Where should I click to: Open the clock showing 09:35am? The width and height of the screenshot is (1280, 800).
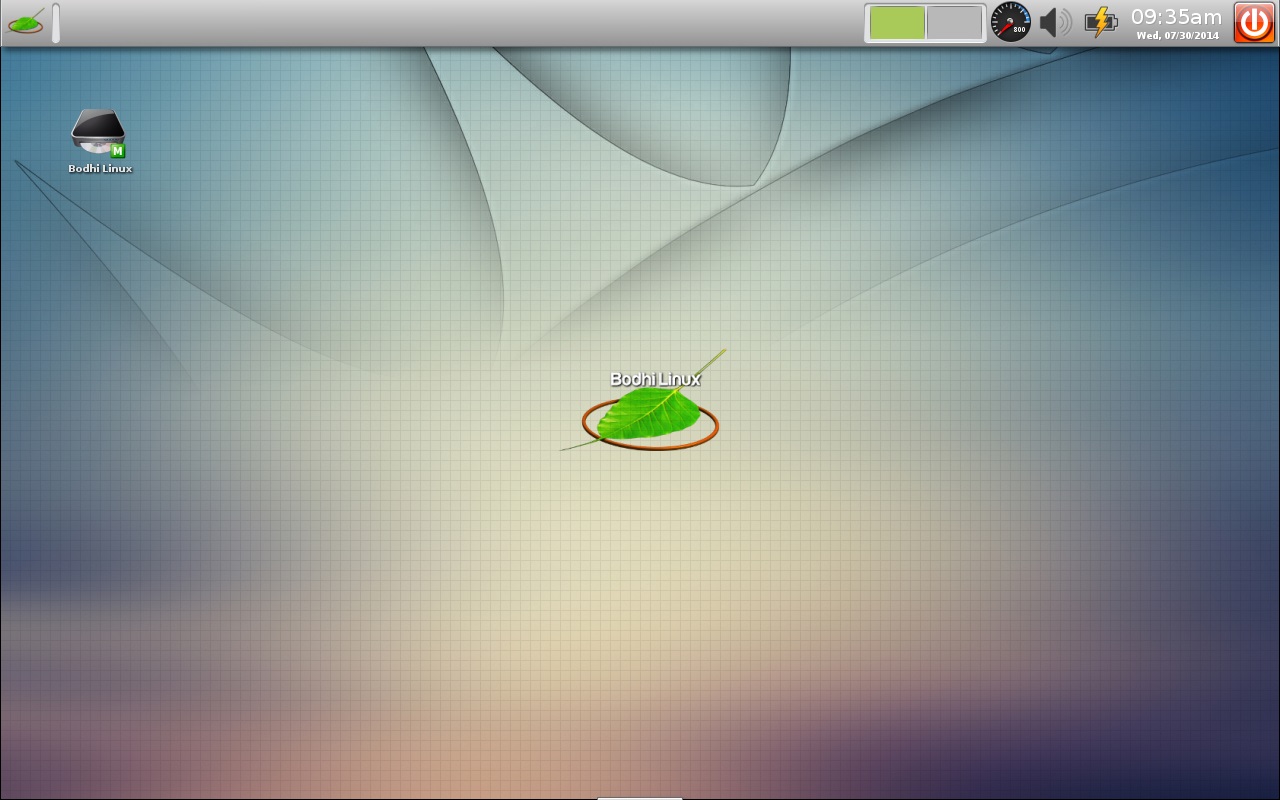coord(1176,17)
